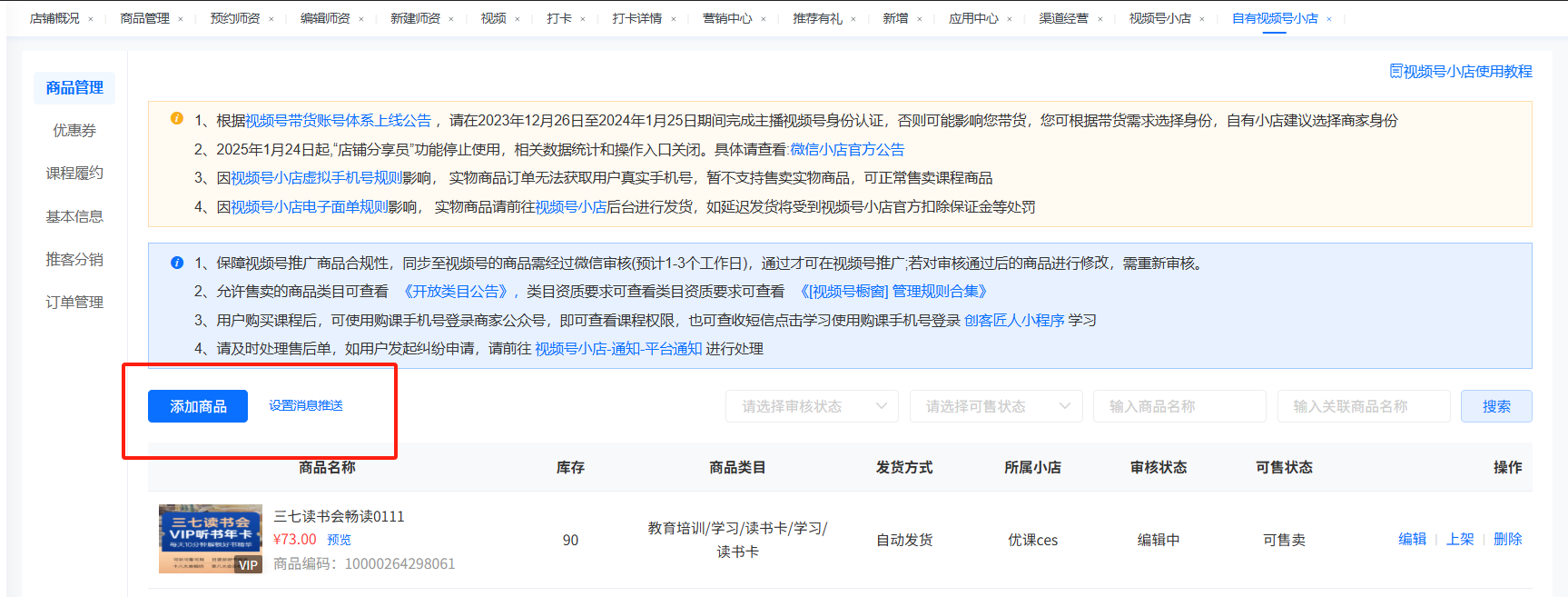The image size is (1568, 597).
Task: Close the 打卡详情 tab
Action: point(674,19)
